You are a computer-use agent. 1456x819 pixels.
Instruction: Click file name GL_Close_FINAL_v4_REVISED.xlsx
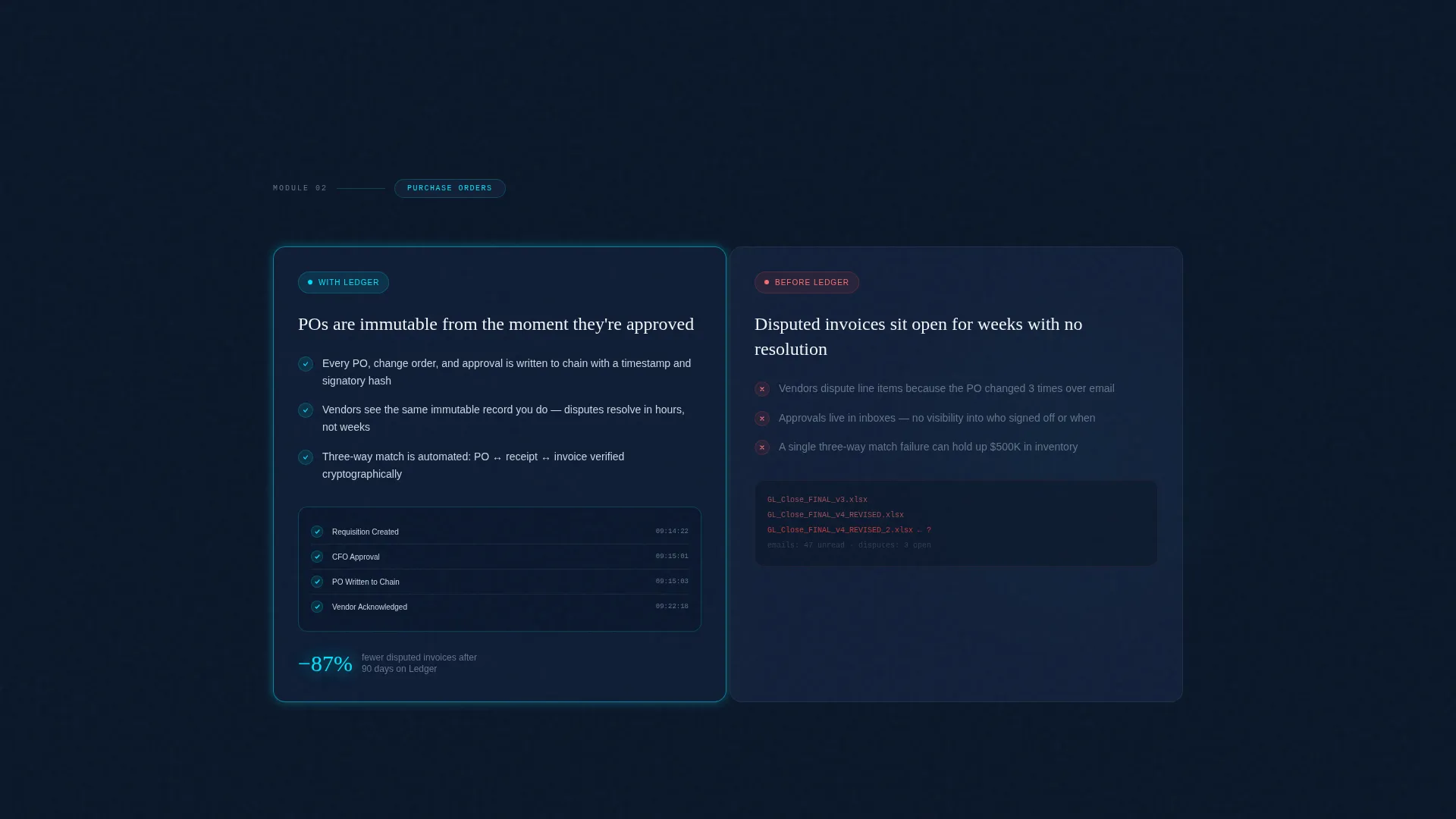(x=836, y=515)
